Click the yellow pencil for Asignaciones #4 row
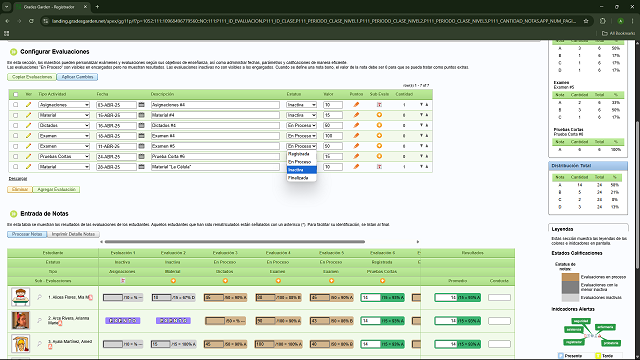Viewport: 640px width, 360px height. coord(28,105)
